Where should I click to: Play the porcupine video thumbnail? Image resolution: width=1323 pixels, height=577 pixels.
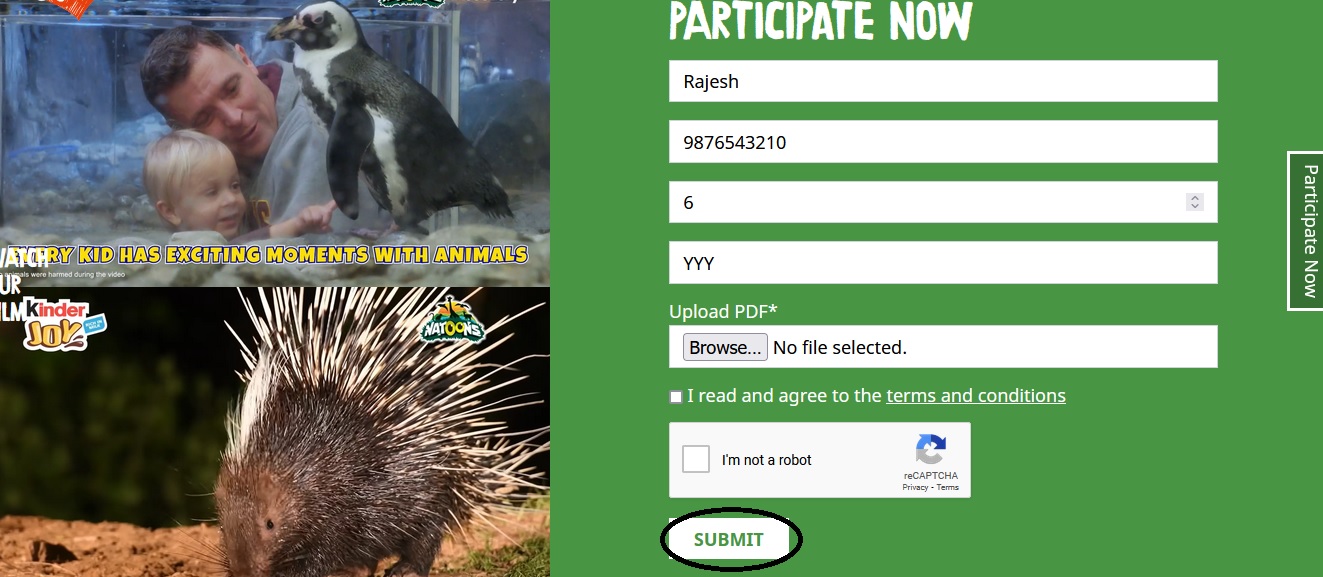pos(275,432)
